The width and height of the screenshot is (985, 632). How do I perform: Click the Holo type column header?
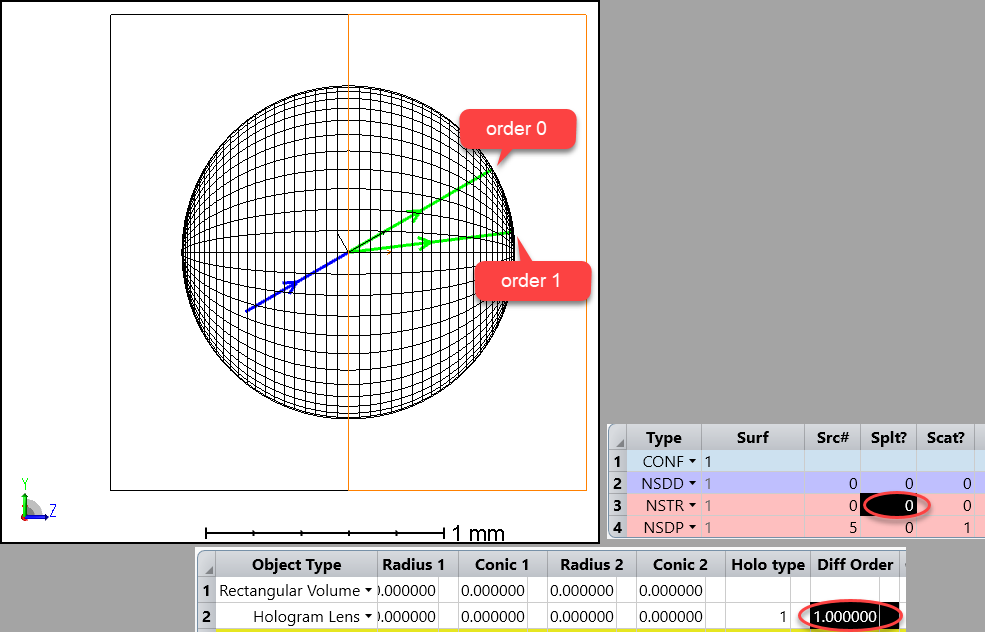pos(768,565)
